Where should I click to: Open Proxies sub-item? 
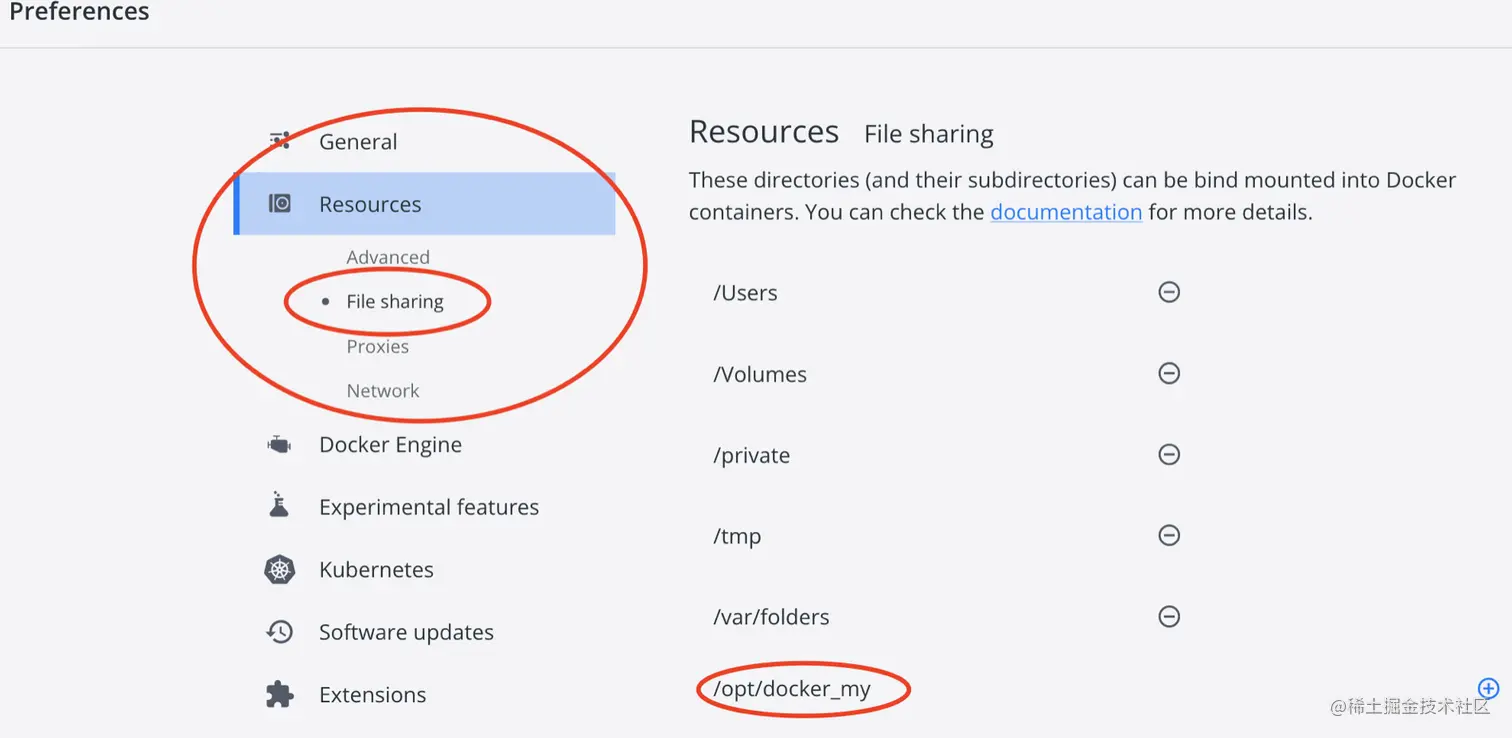tap(378, 346)
